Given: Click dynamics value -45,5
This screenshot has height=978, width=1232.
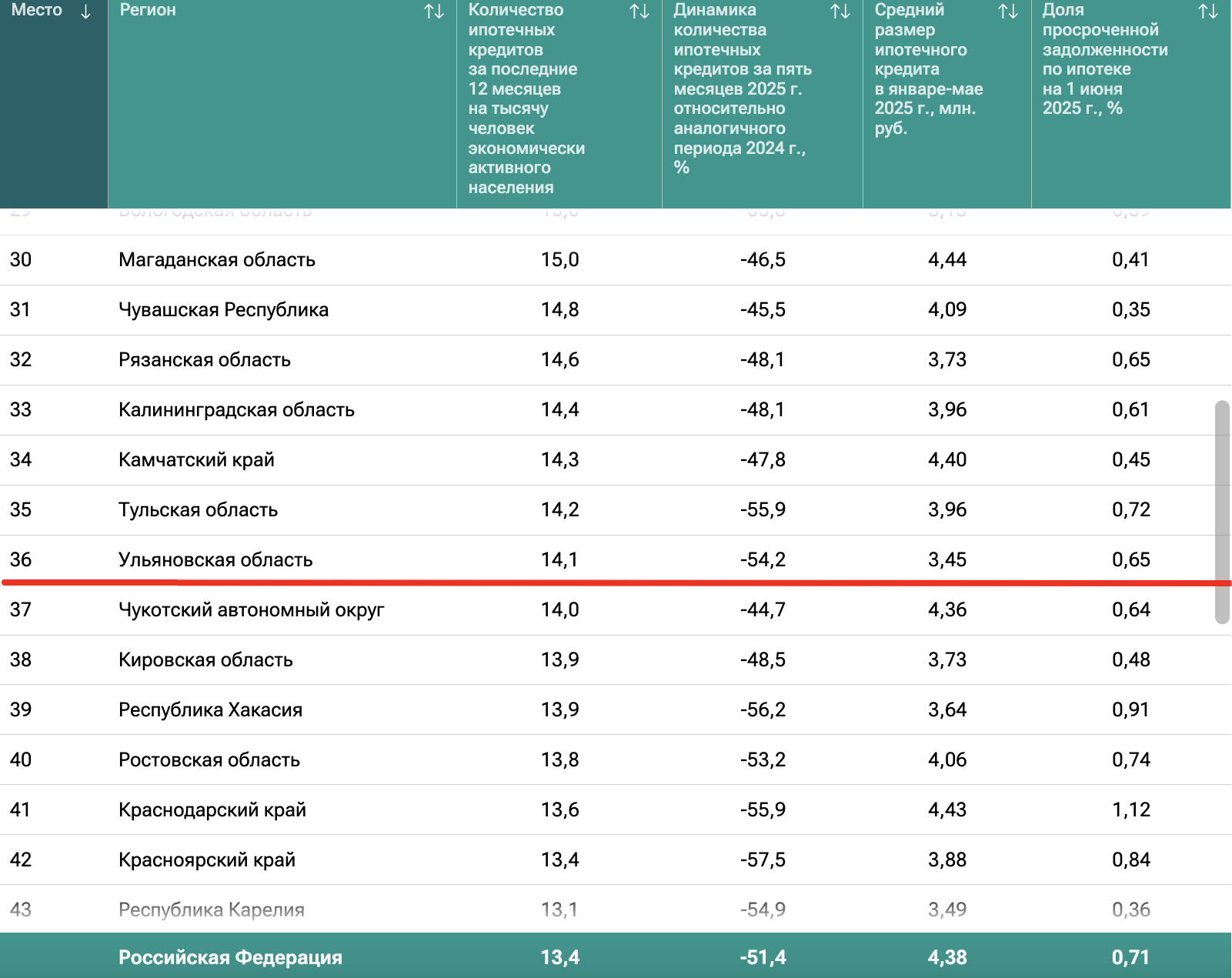Looking at the screenshot, I should pyautogui.click(x=763, y=310).
